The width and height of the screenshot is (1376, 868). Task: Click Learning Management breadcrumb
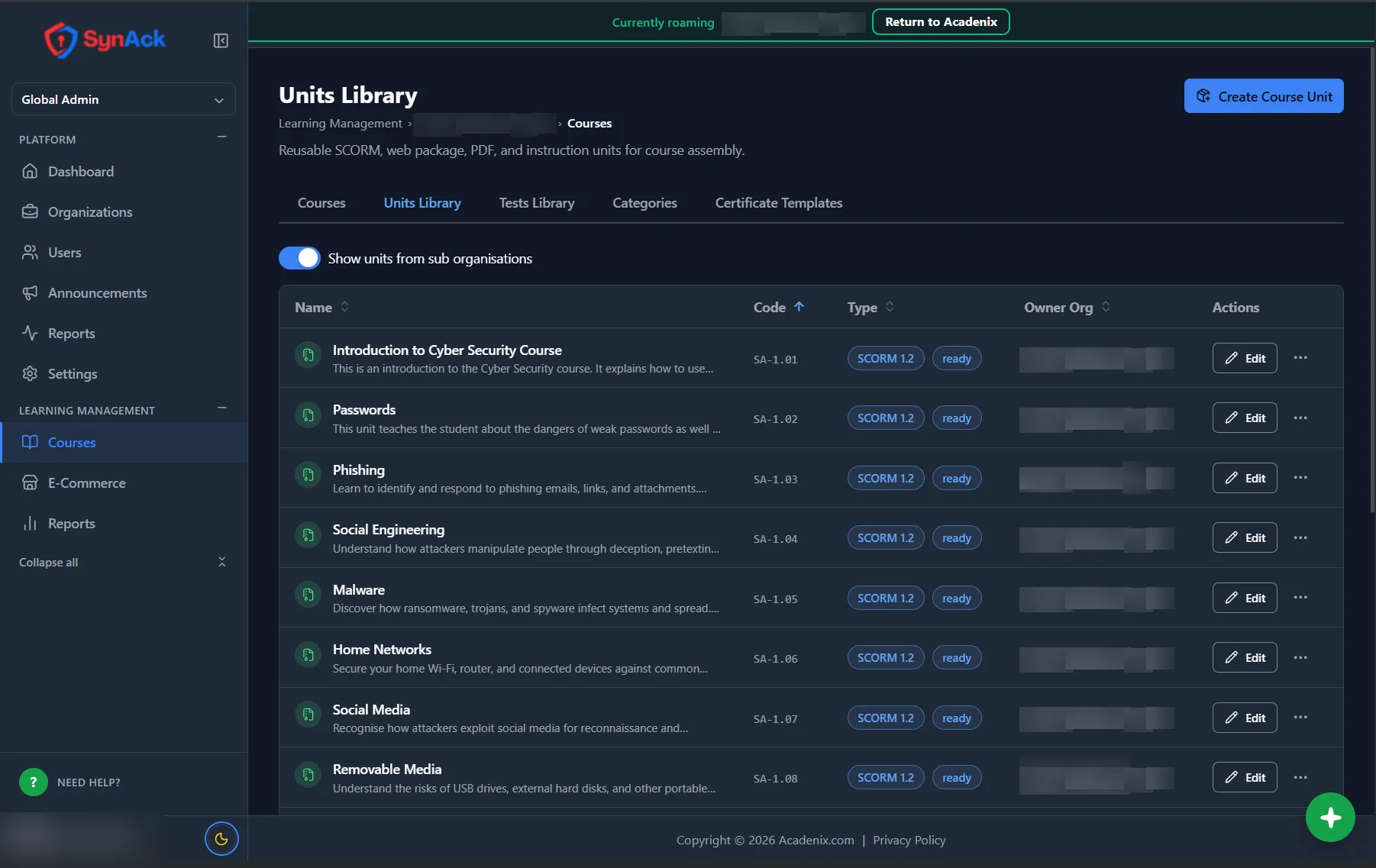point(340,123)
